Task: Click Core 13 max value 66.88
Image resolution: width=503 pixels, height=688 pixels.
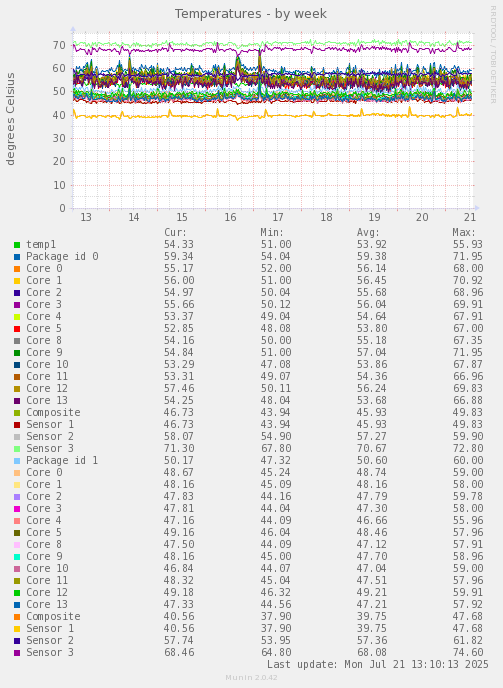Action: pos(468,400)
